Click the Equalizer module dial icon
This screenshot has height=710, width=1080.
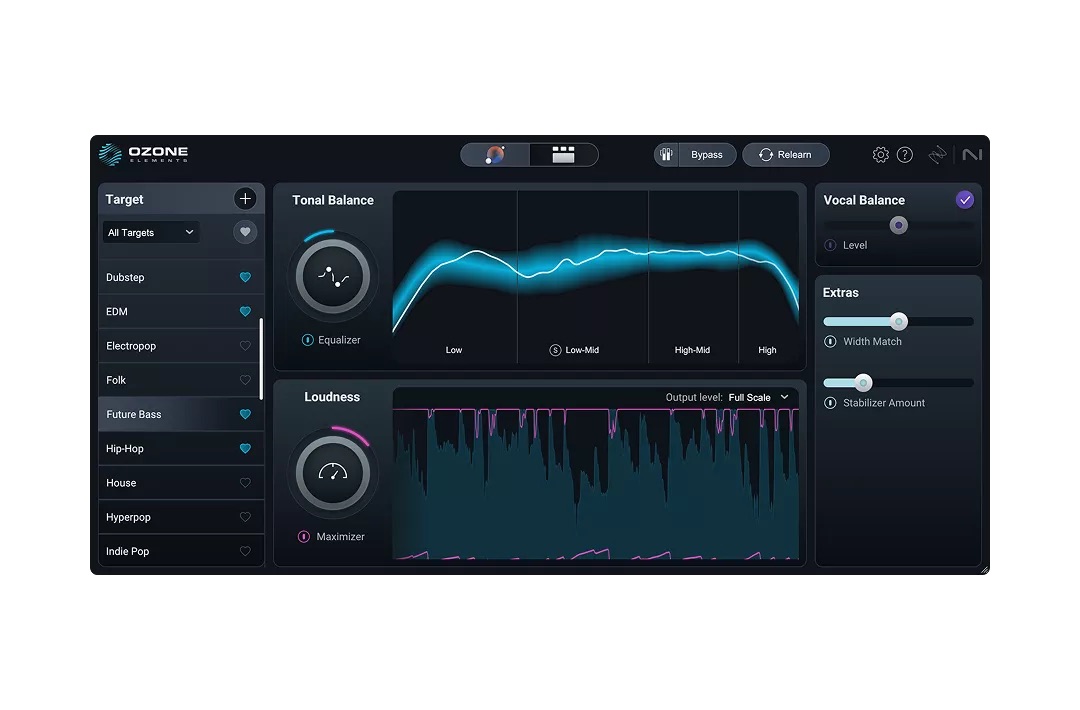(x=332, y=277)
